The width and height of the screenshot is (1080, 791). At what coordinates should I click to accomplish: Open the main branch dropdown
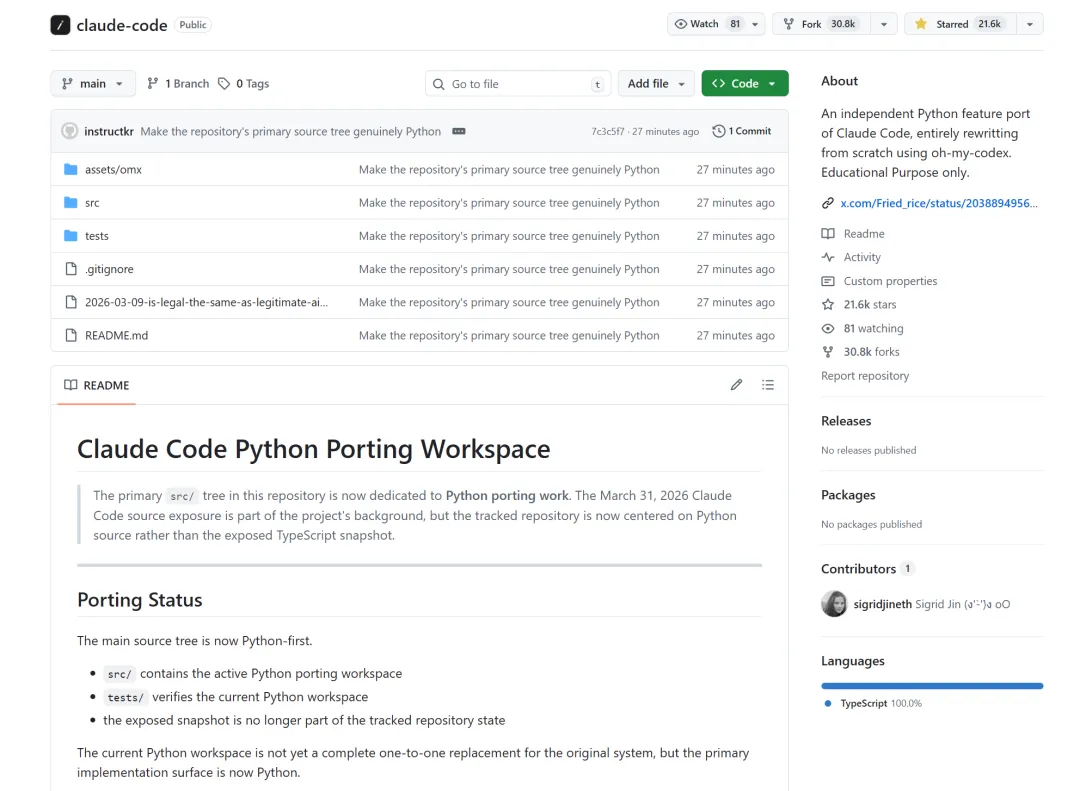[93, 84]
